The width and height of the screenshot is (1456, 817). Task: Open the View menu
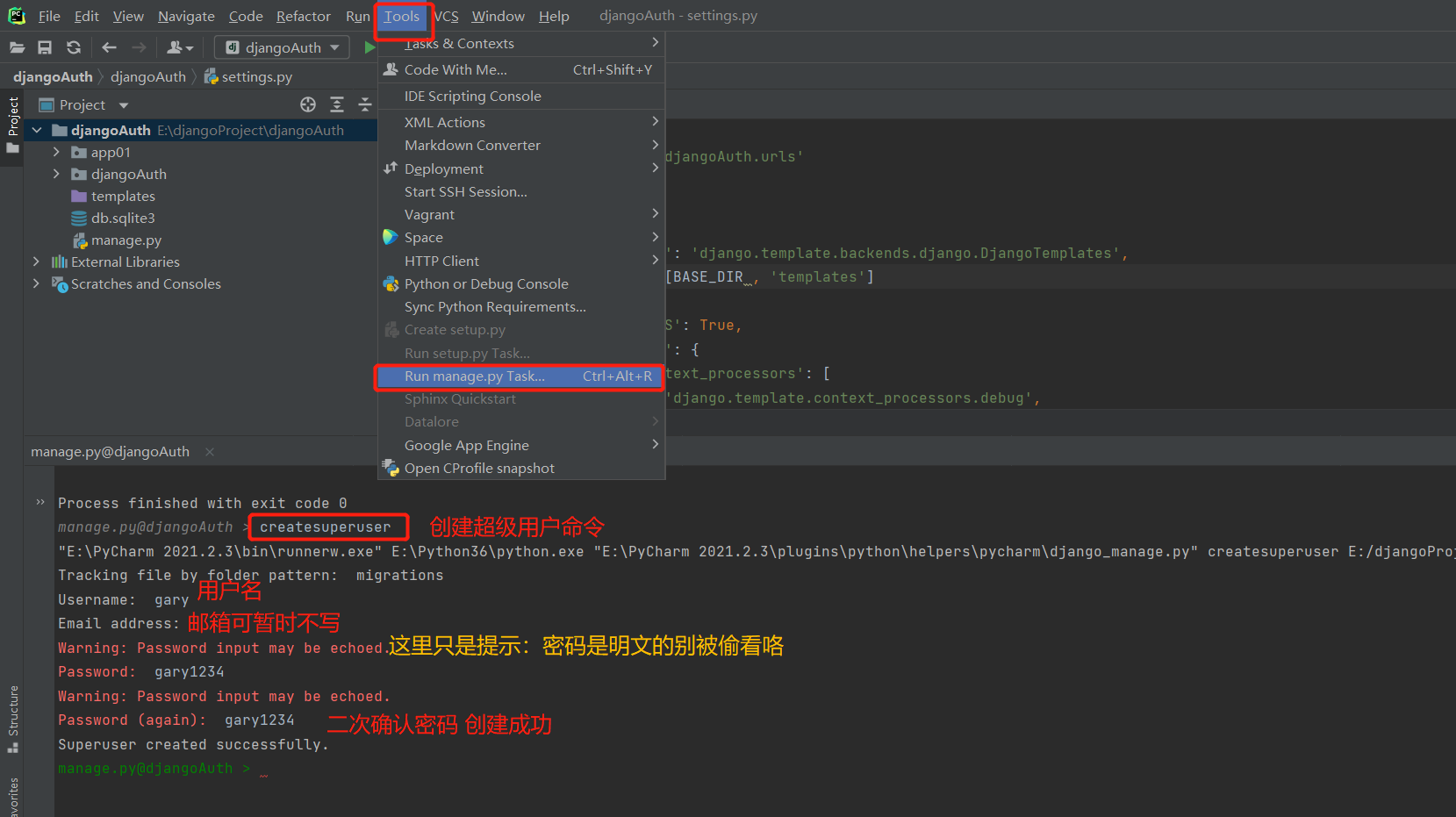(128, 16)
